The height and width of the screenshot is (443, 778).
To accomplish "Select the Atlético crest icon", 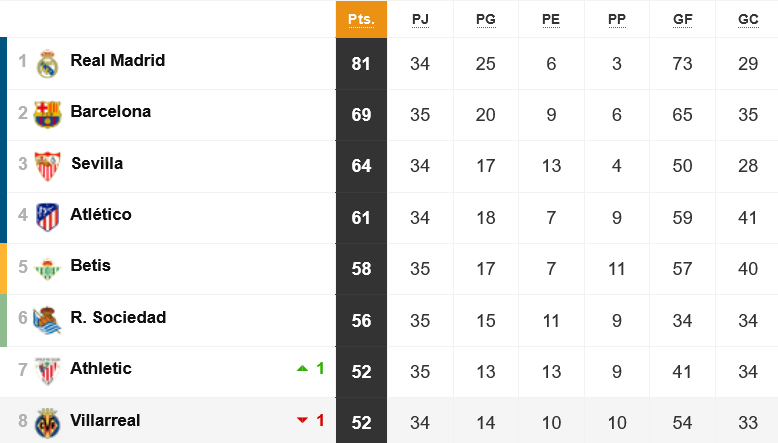I will [48, 217].
